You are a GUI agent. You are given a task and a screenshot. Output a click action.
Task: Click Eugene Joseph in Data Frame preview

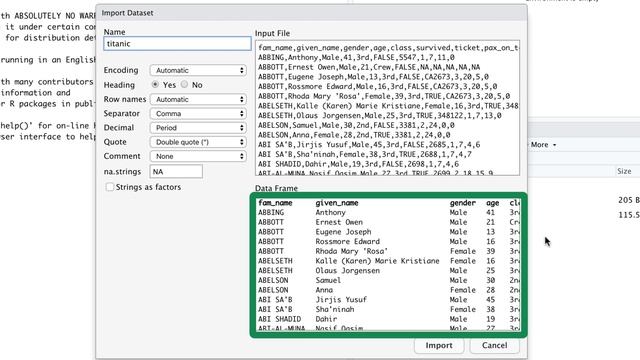click(x=343, y=232)
